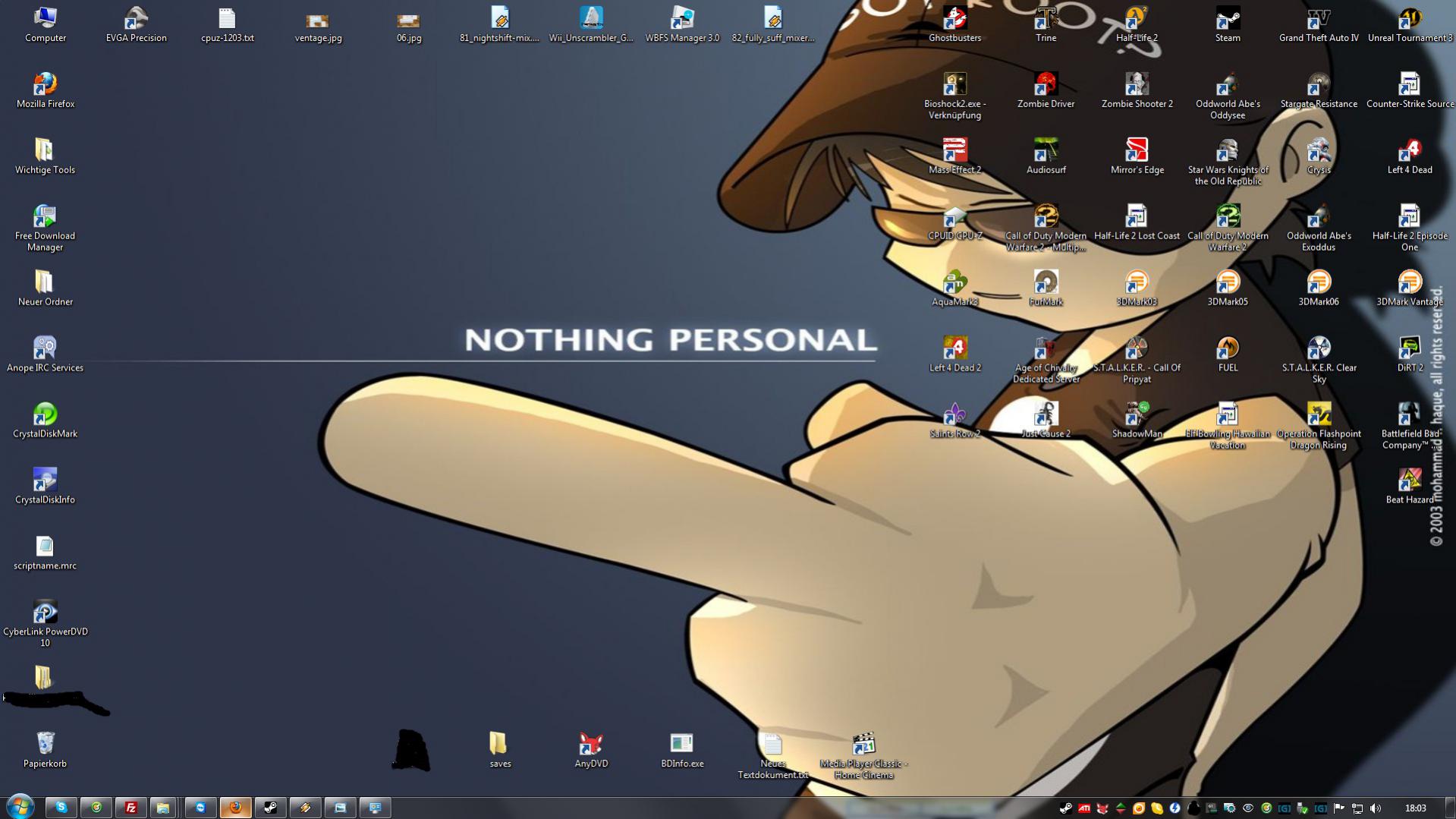Switch to Firefox taskbar button
Viewport: 1456px width, 819px height.
tap(235, 808)
